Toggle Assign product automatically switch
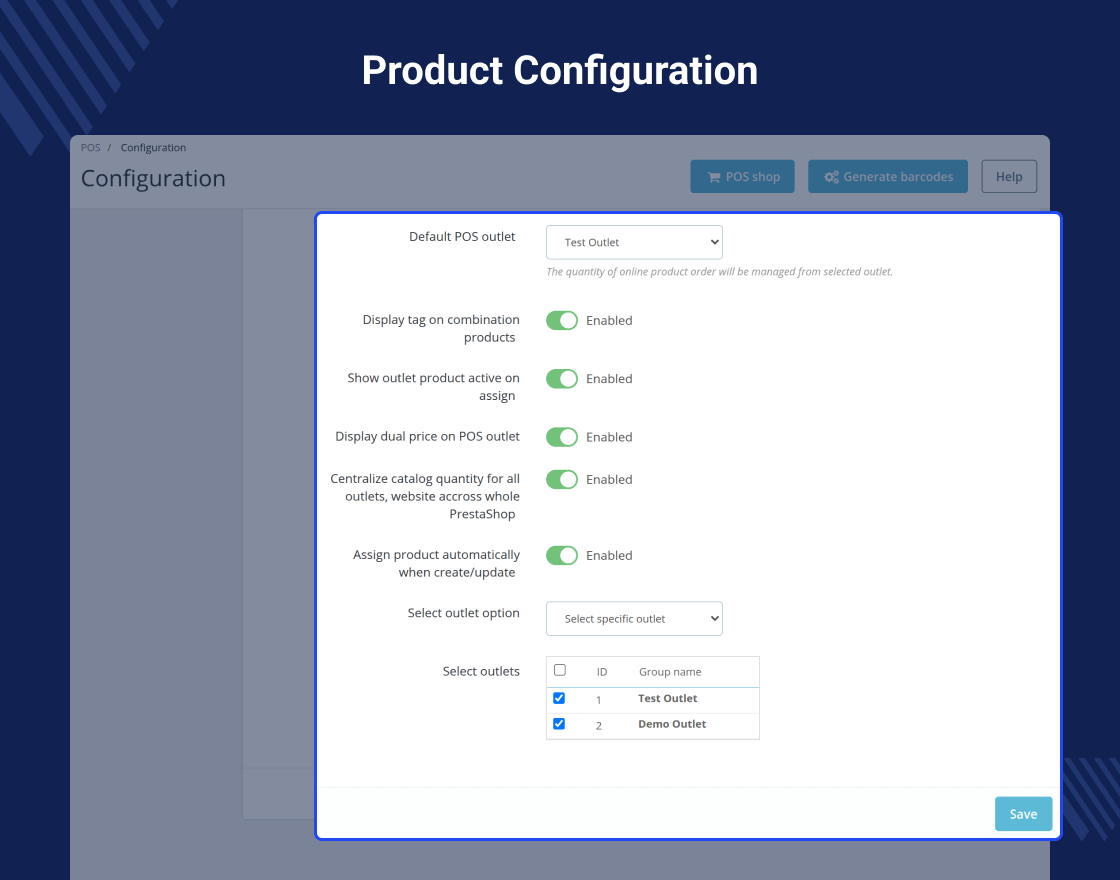 562,556
